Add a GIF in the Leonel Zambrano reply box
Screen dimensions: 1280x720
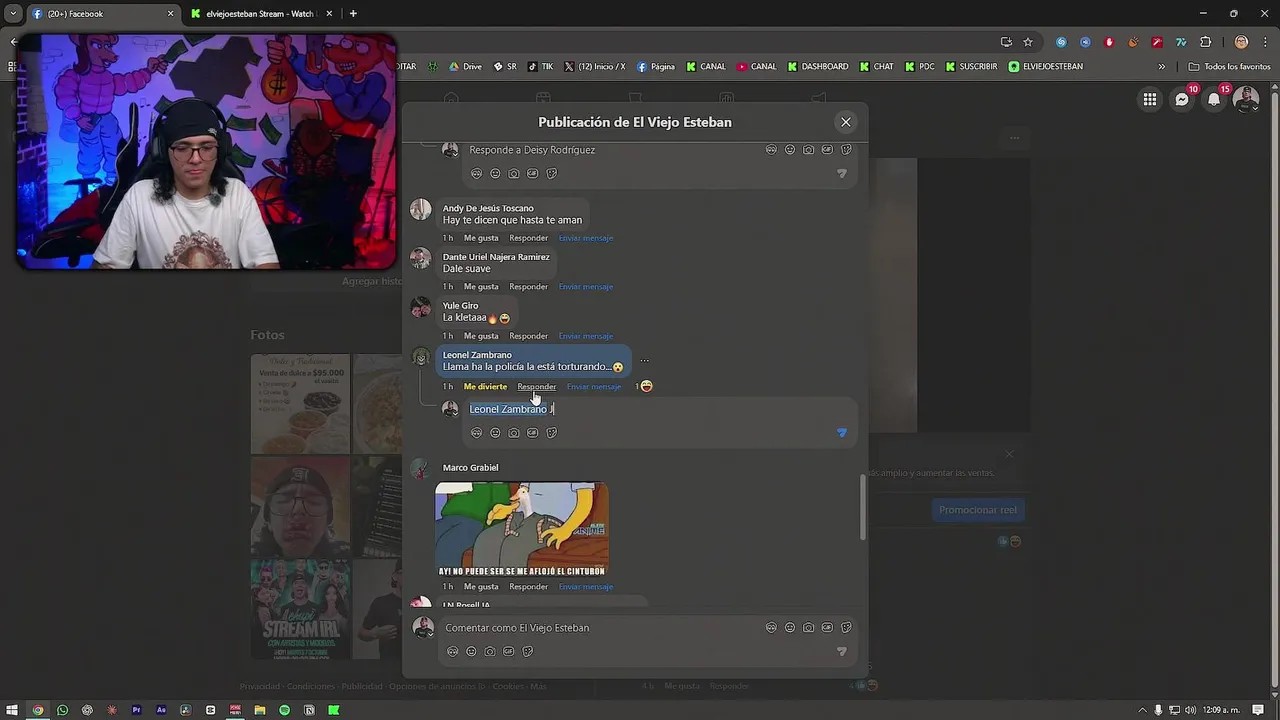(532, 433)
